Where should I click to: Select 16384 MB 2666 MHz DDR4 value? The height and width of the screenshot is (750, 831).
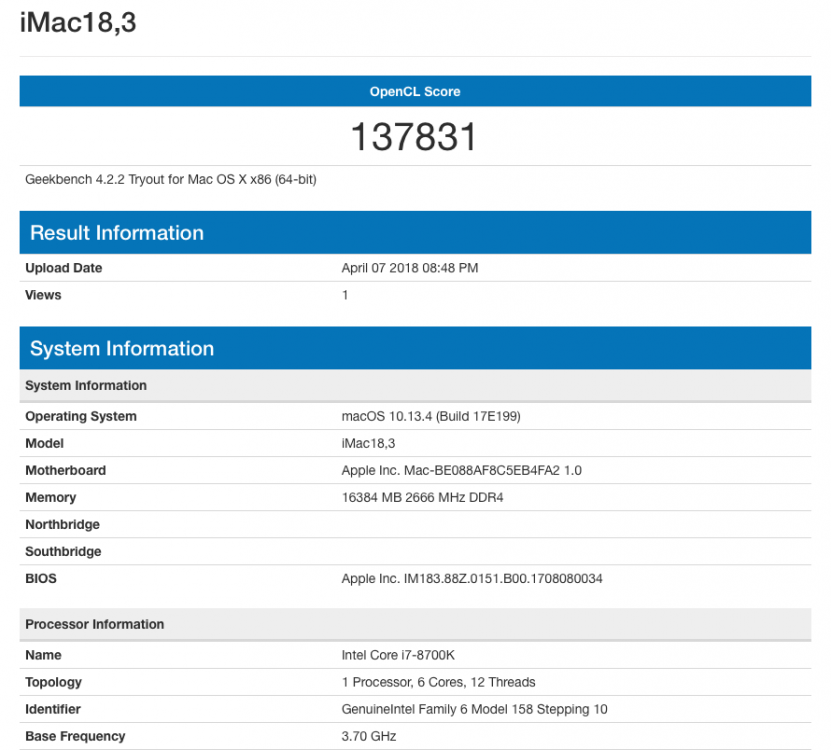422,497
